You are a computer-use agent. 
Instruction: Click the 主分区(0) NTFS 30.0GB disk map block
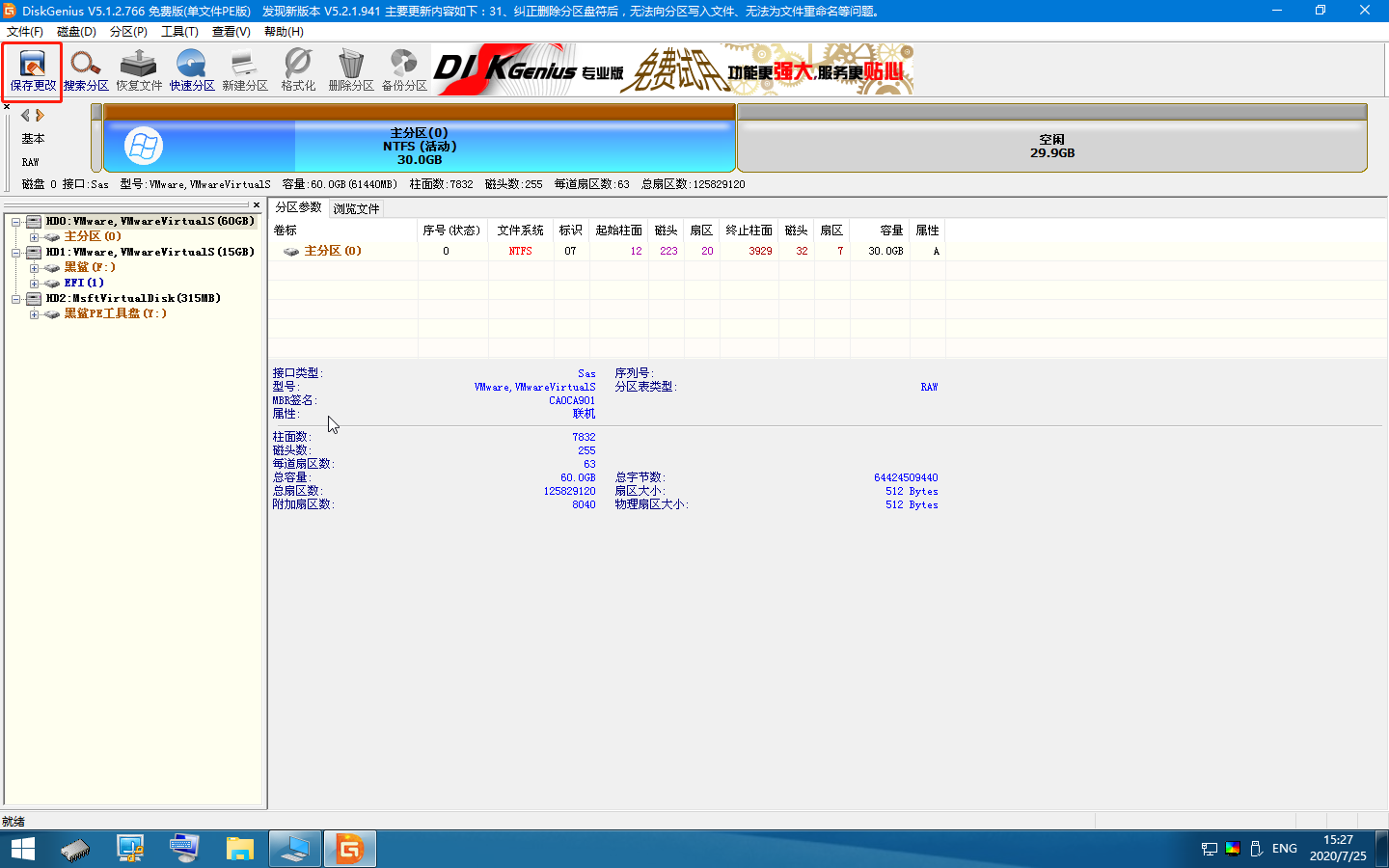click(x=420, y=146)
